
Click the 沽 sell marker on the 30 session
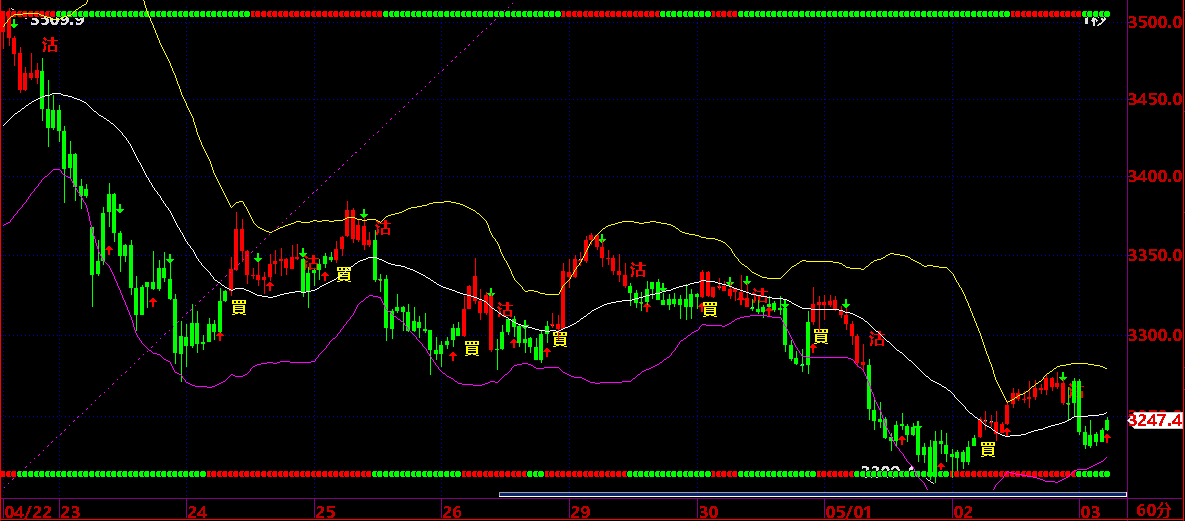(761, 296)
